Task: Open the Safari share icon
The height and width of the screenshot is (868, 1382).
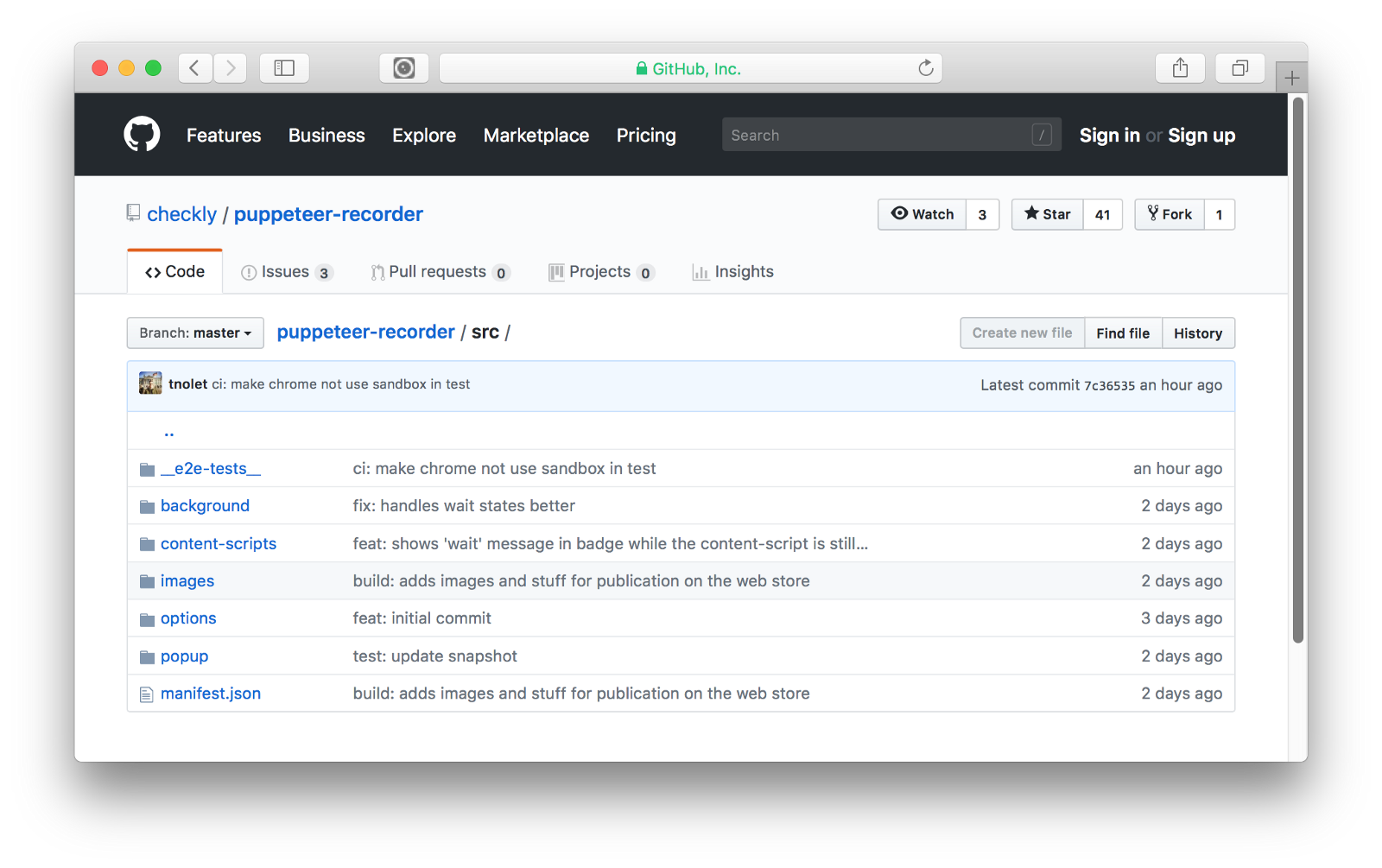Action: coord(1180,68)
